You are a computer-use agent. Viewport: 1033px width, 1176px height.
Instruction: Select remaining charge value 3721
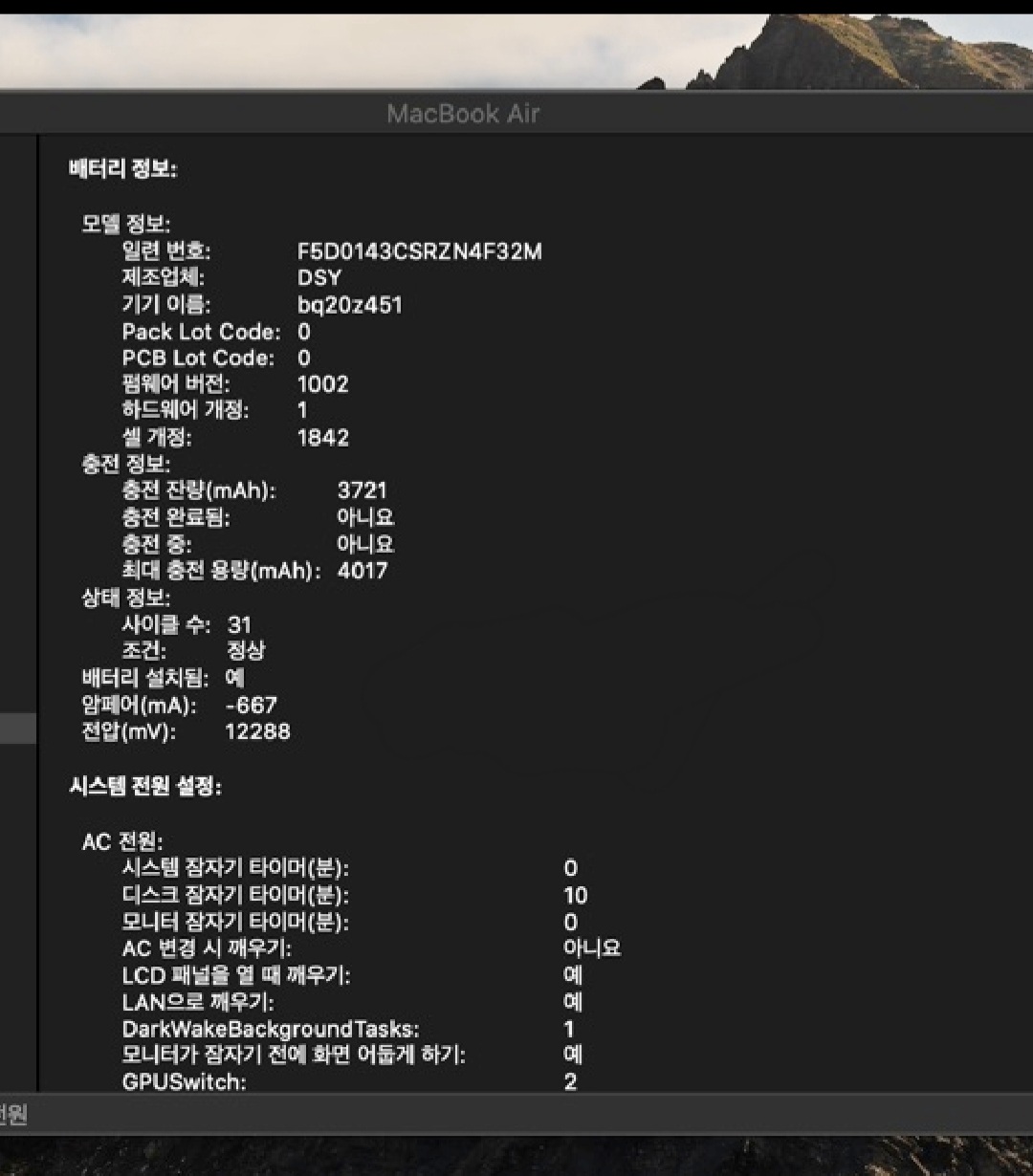(x=363, y=490)
